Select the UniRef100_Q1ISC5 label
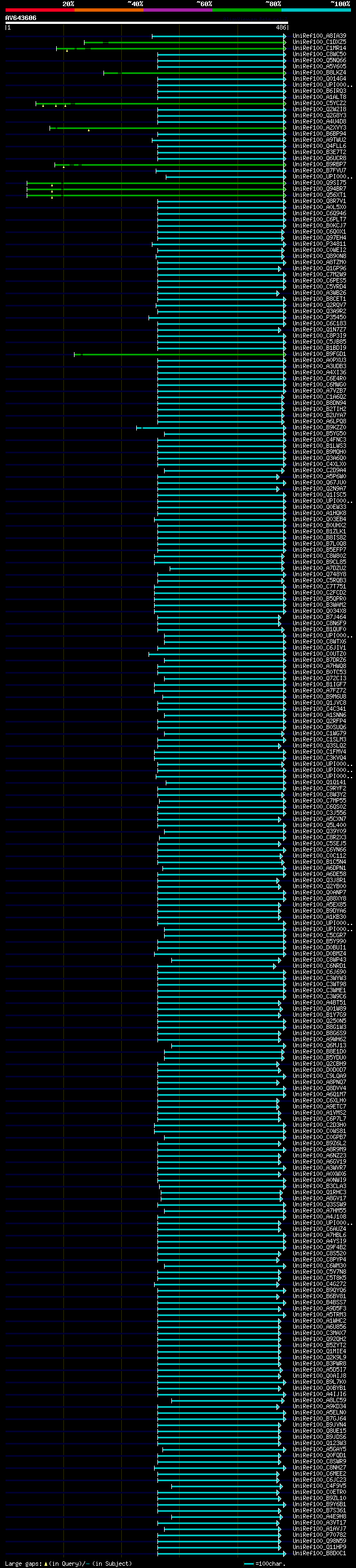 pos(319,495)
